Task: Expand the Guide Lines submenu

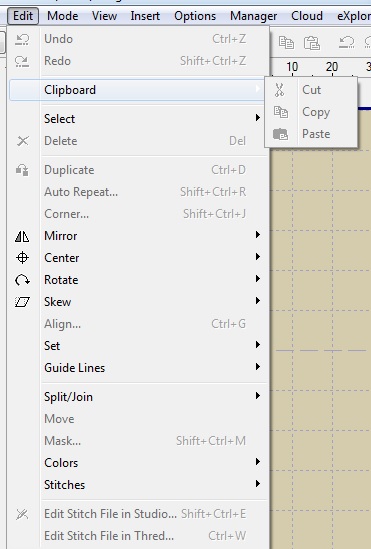Action: (258, 367)
